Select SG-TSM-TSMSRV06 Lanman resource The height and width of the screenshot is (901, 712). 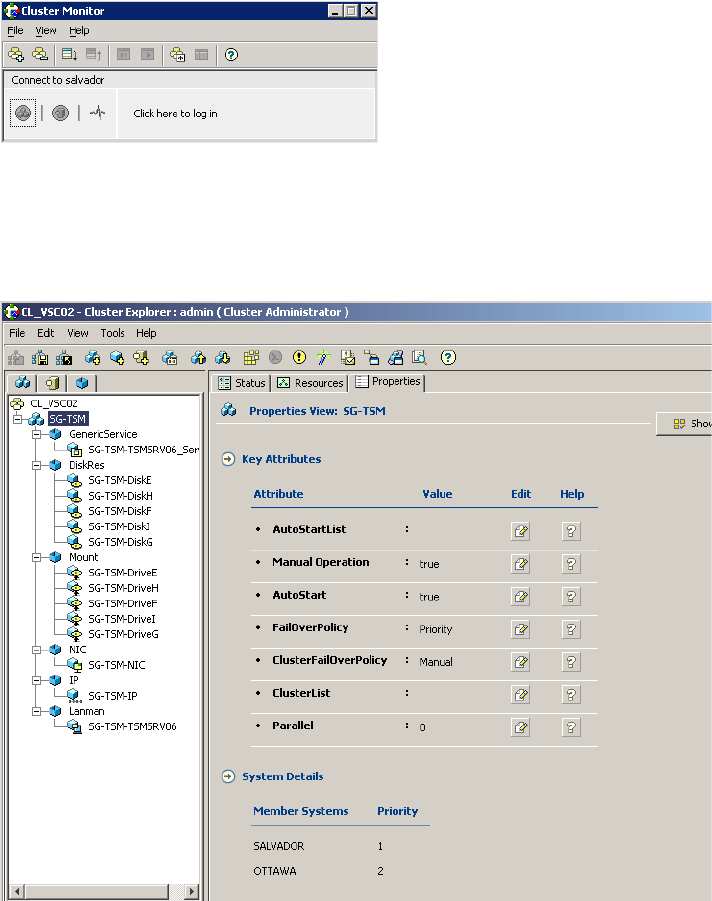(132, 727)
